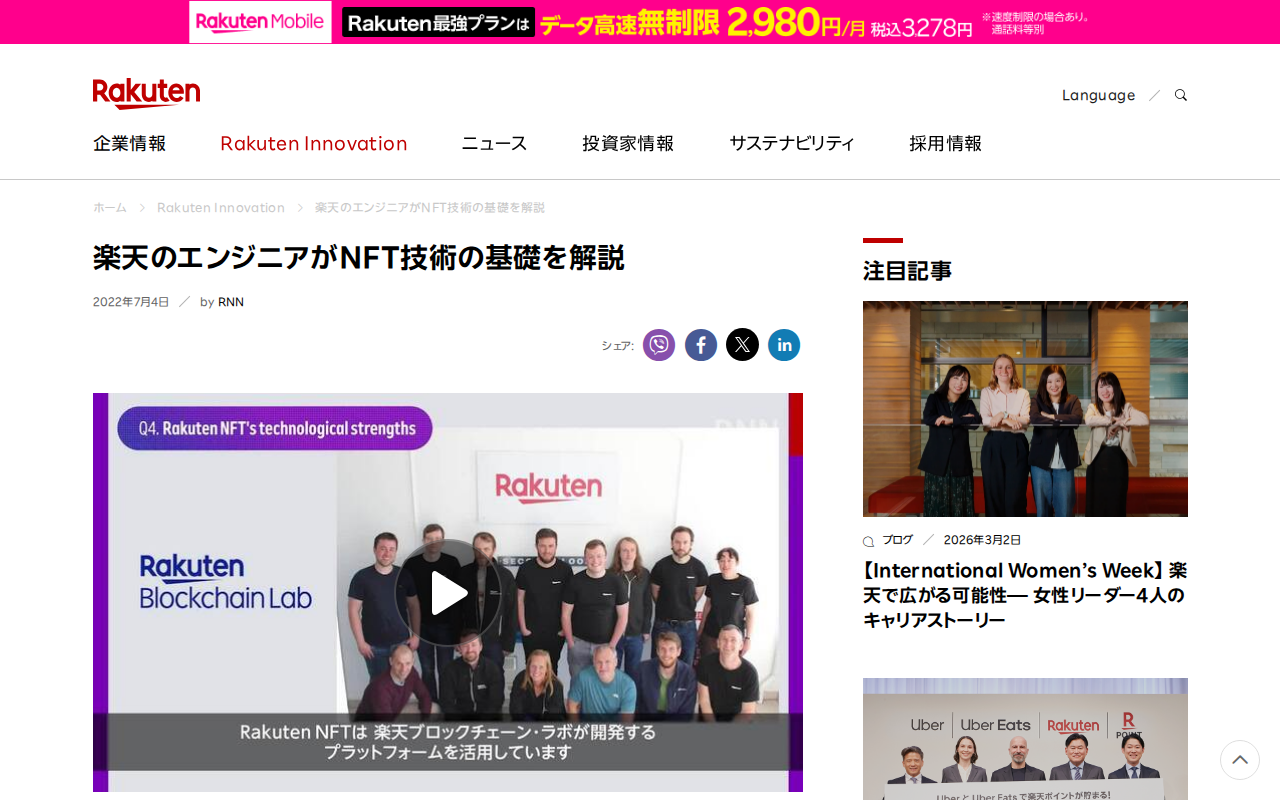Click the Rakuten logo in the header
Screen dimensions: 1280x800
[x=146, y=93]
